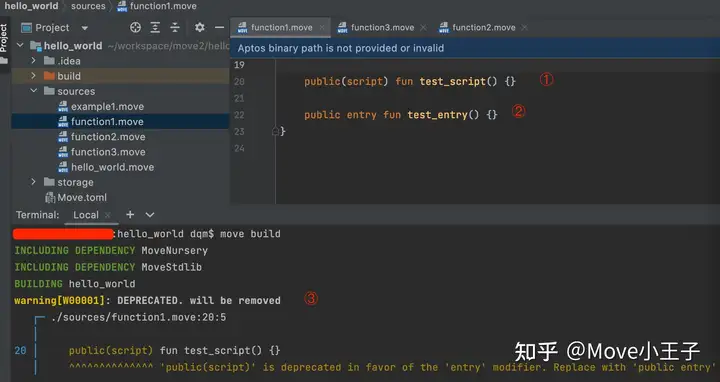This screenshot has height=382, width=720.
Task: Click ./sources/function1.move:20:5 path in terminal
Action: point(139,317)
